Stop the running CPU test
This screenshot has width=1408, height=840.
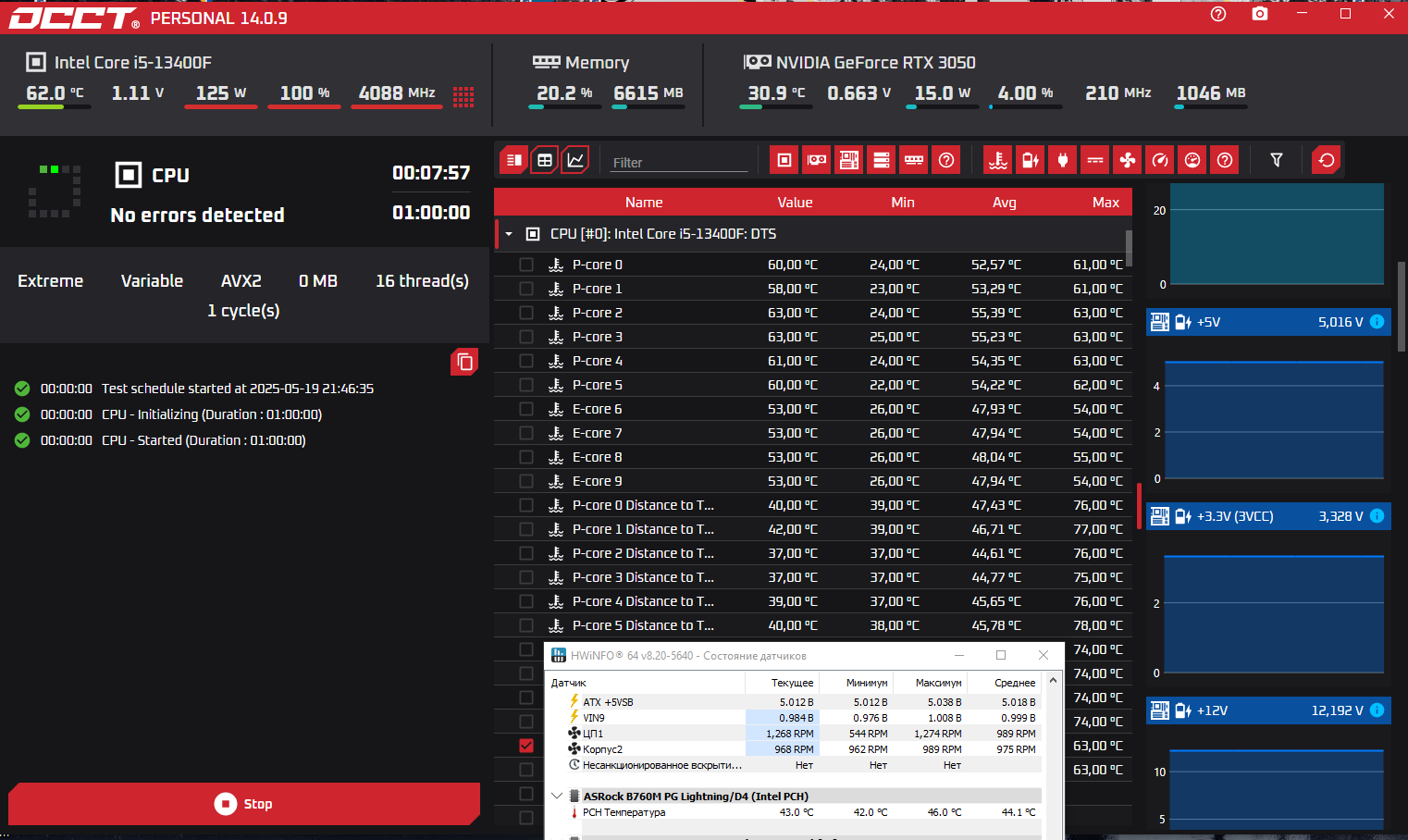(244, 804)
